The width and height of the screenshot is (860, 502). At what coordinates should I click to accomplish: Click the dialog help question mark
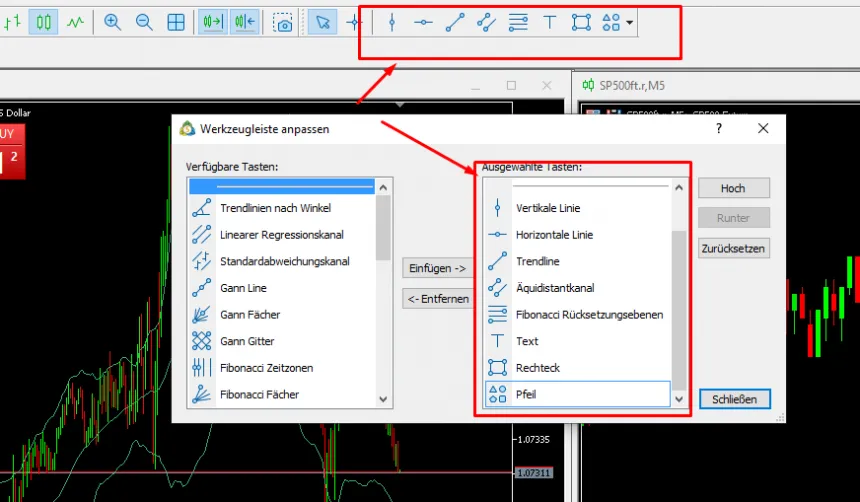(719, 128)
